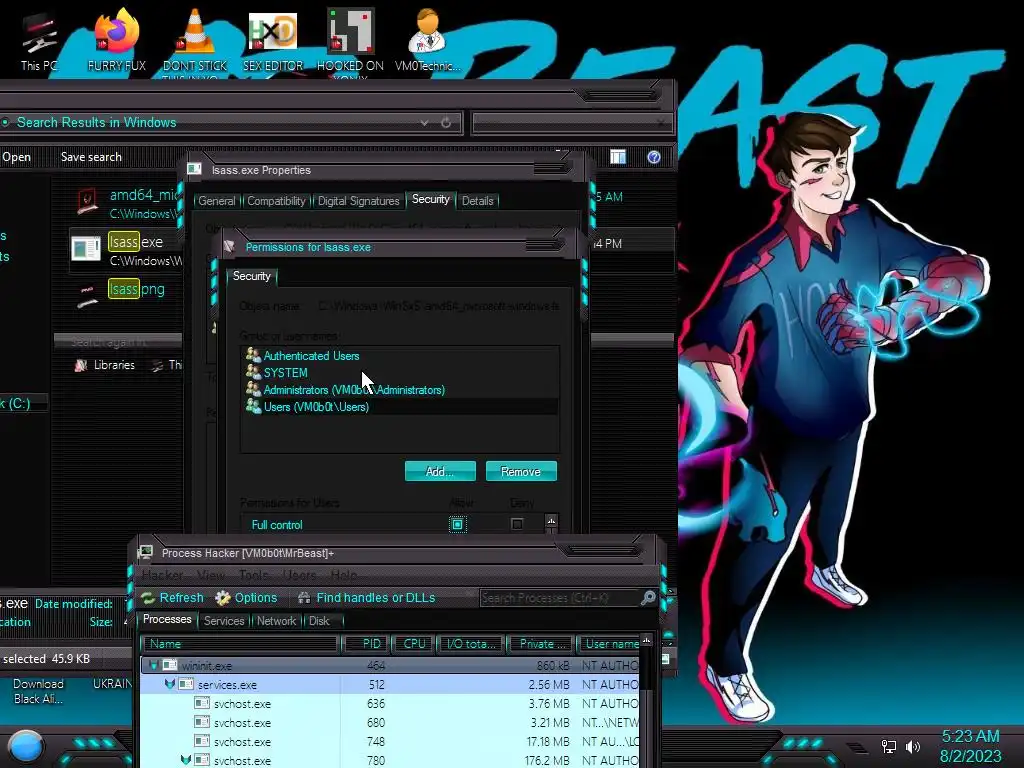Viewport: 1024px width, 768px height.
Task: Switch to Network tab in Process Hacker
Action: [276, 620]
